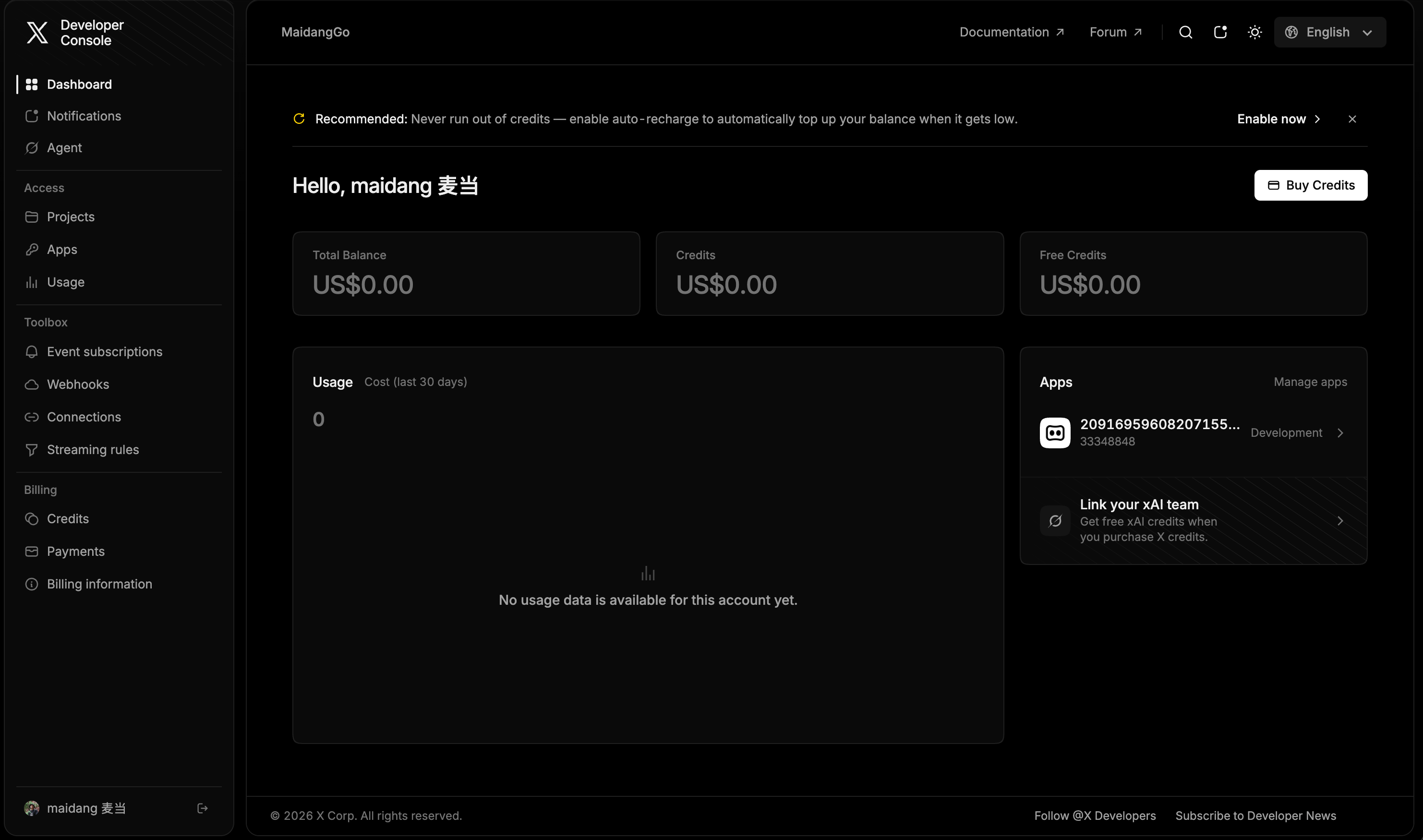The height and width of the screenshot is (840, 1423).
Task: Open the English language dropdown
Action: click(x=1329, y=32)
